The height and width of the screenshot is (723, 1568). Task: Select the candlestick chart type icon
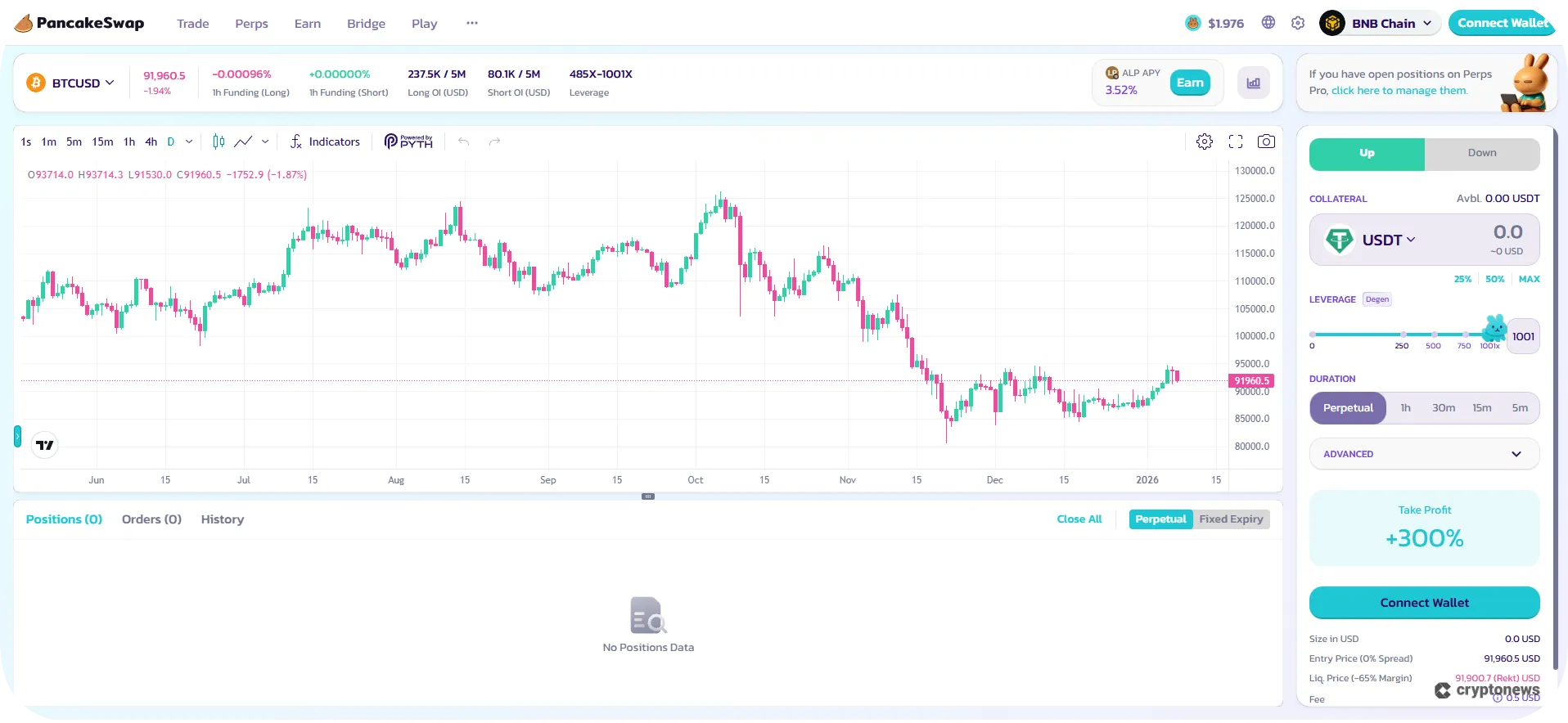219,141
